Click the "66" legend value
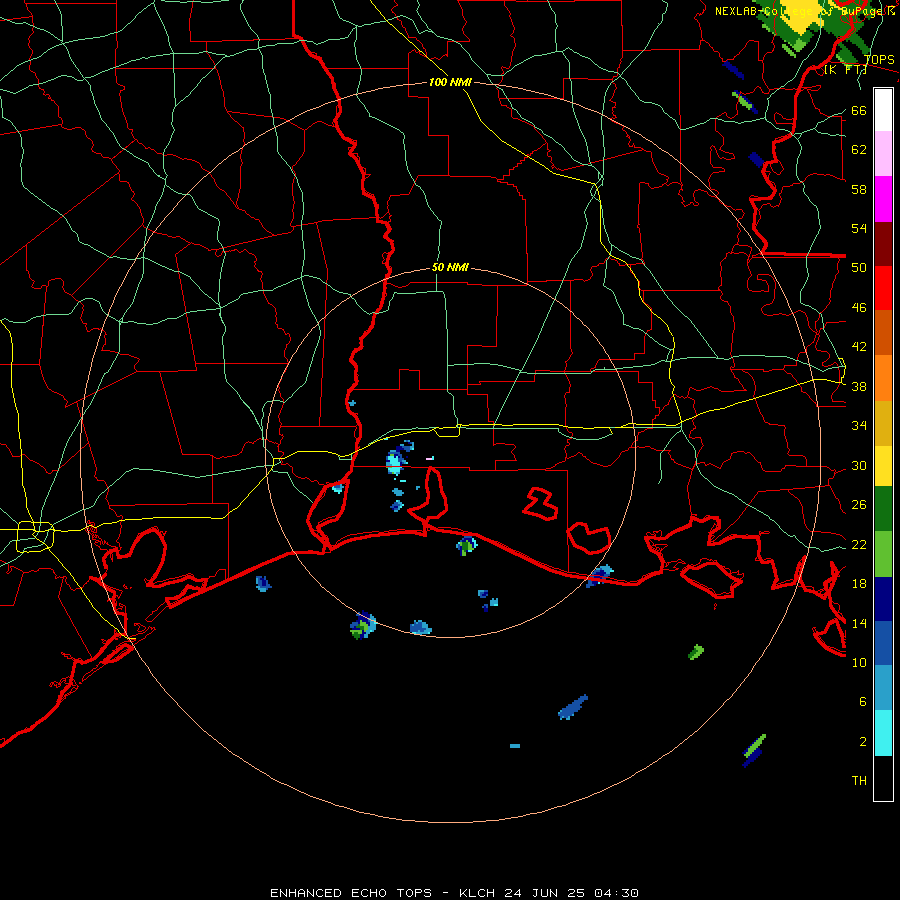The width and height of the screenshot is (900, 900). click(859, 111)
